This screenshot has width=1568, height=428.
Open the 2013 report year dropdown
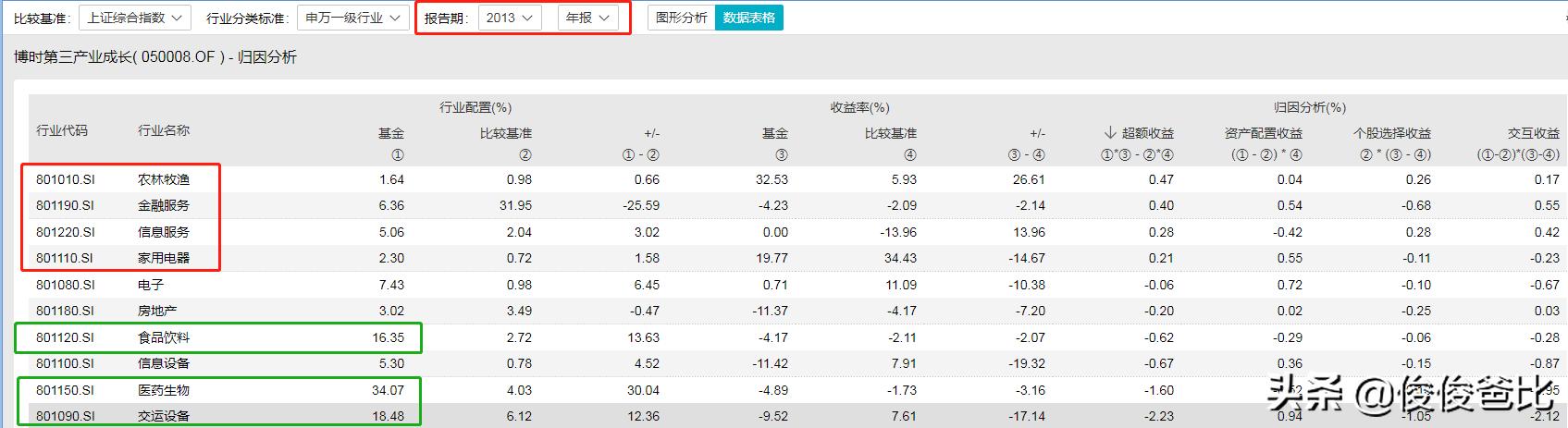pyautogui.click(x=510, y=18)
